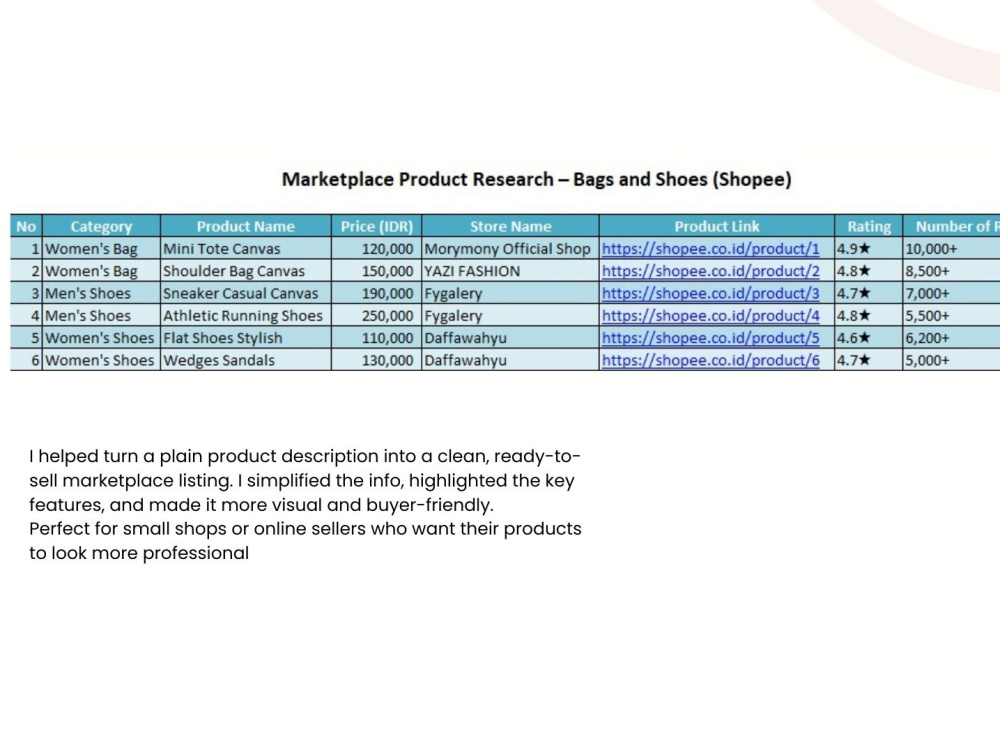
Task: Select the 190,000 price cell
Action: click(x=376, y=293)
